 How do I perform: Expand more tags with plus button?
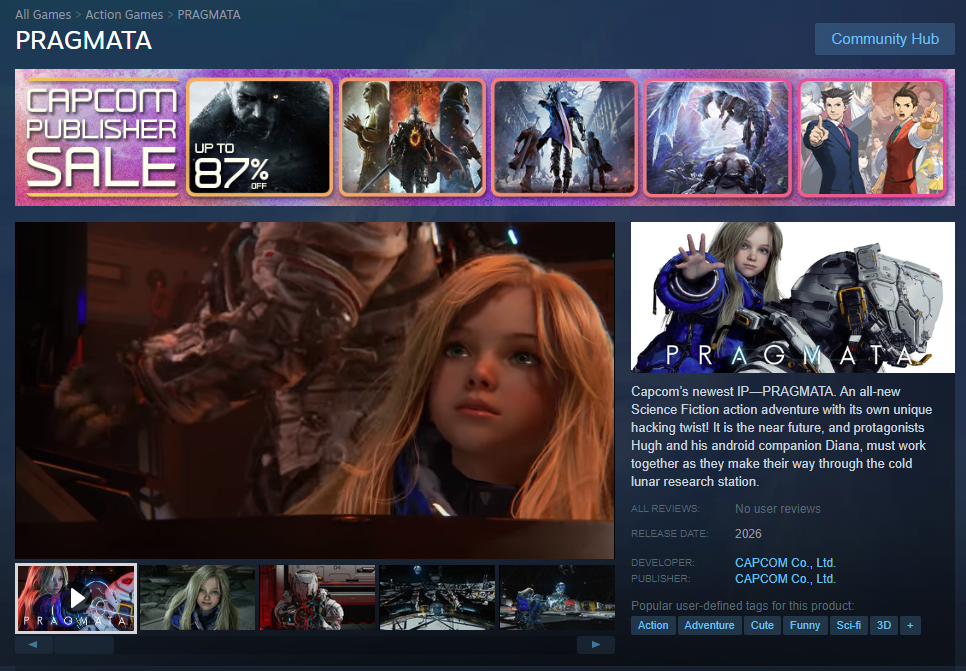[910, 625]
